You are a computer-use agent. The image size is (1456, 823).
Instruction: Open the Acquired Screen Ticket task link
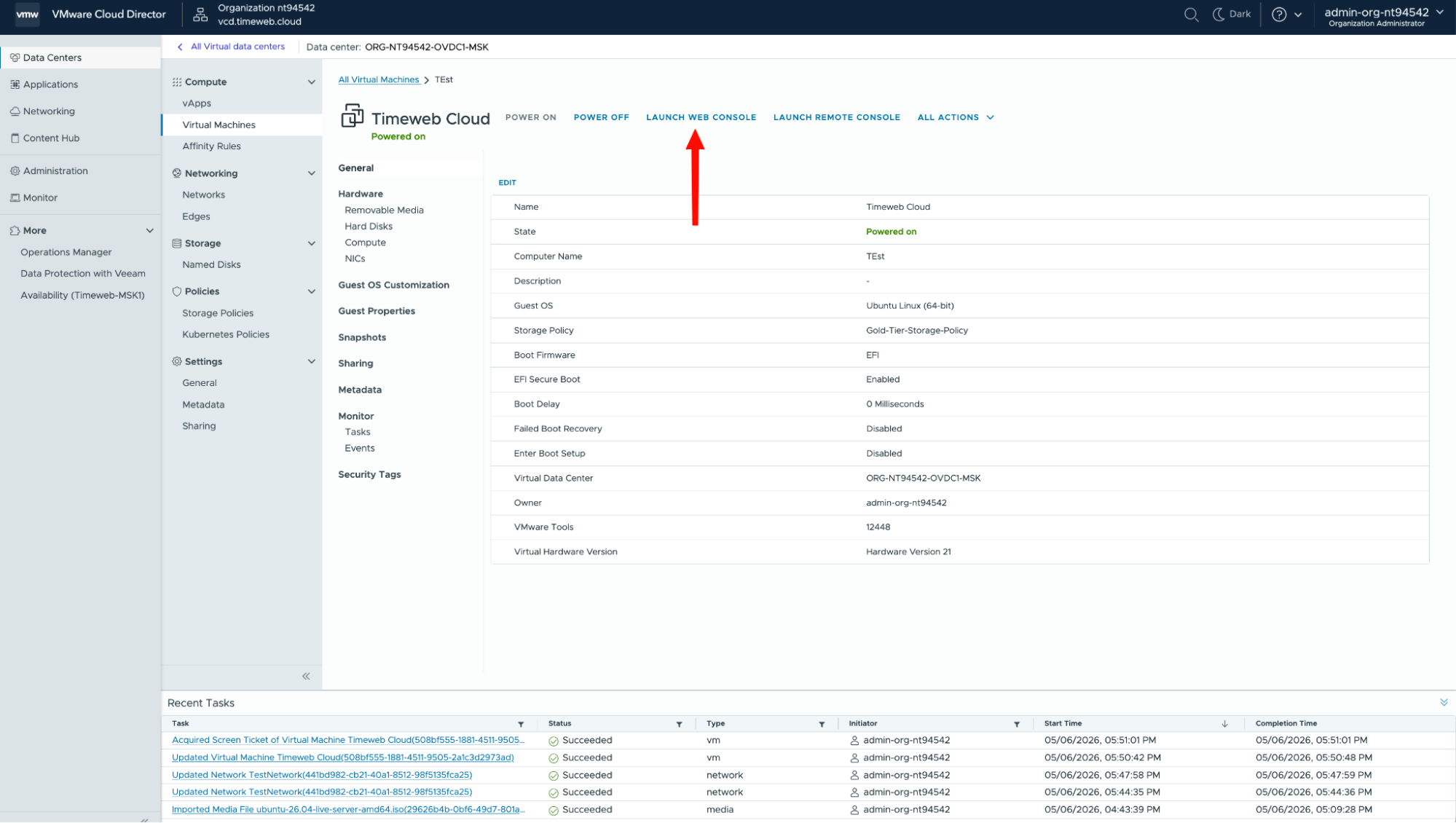click(348, 740)
